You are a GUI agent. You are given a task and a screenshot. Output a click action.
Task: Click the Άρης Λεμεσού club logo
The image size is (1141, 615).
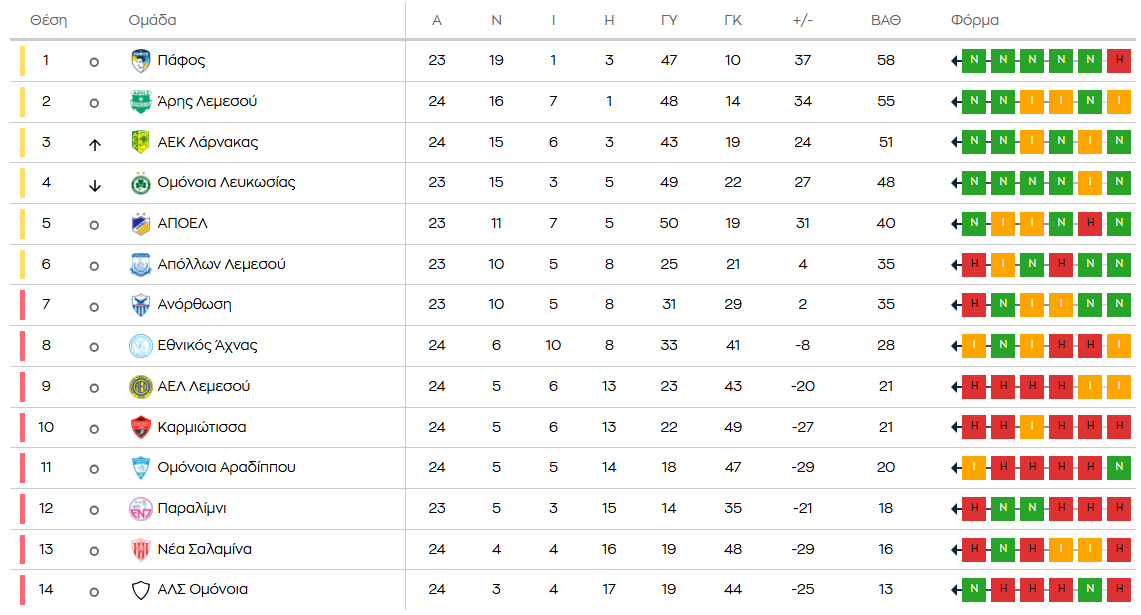[x=141, y=102]
